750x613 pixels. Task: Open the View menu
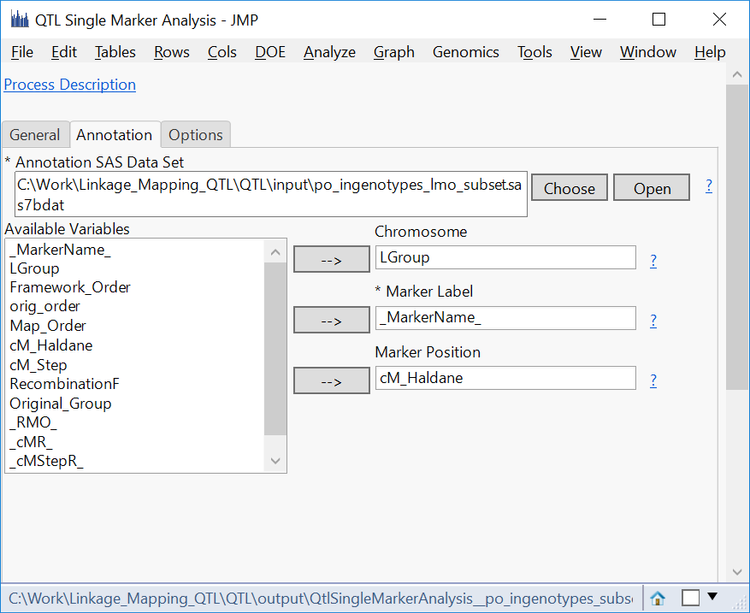coord(586,52)
